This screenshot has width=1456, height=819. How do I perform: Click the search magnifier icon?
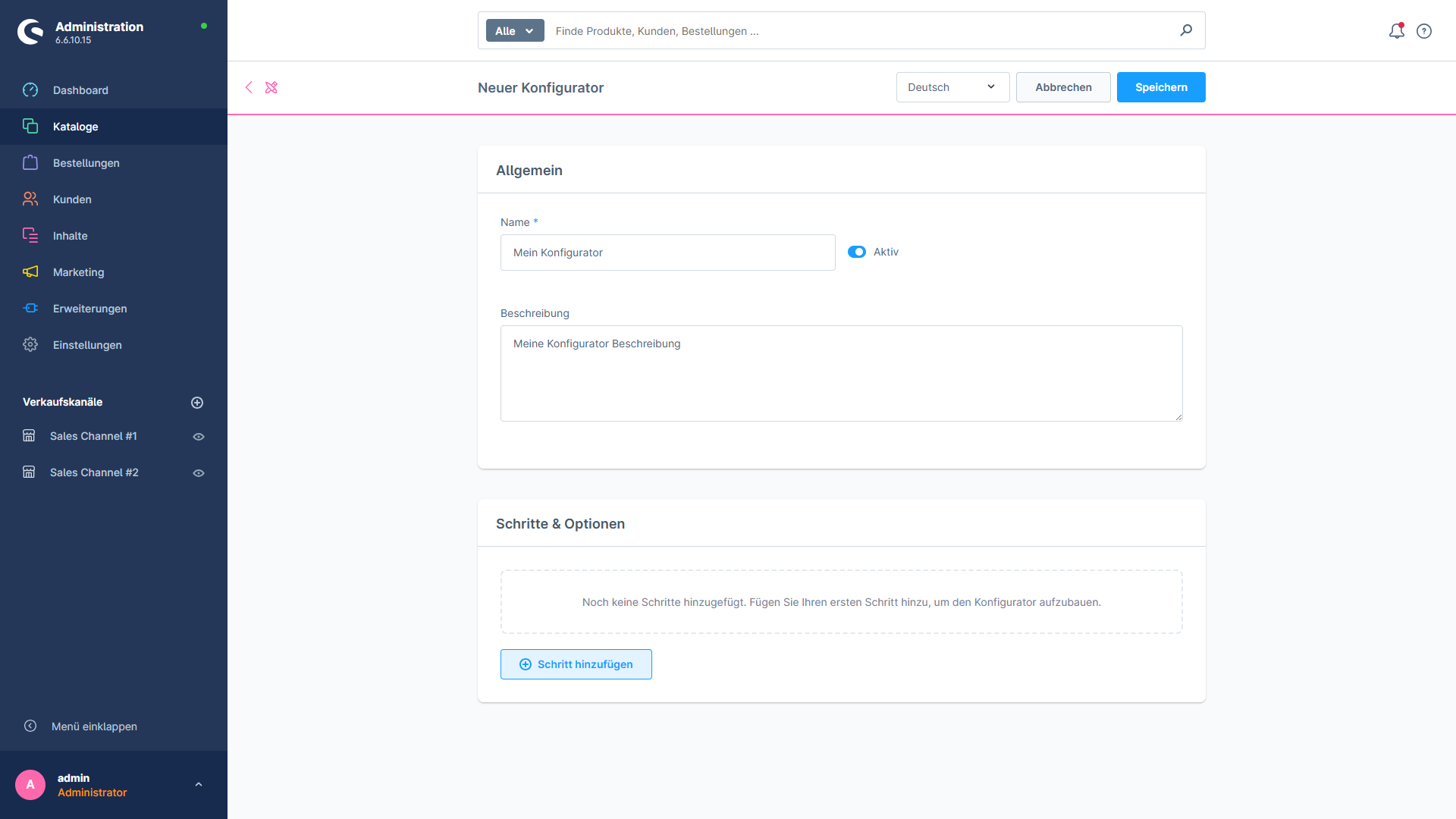[1186, 30]
